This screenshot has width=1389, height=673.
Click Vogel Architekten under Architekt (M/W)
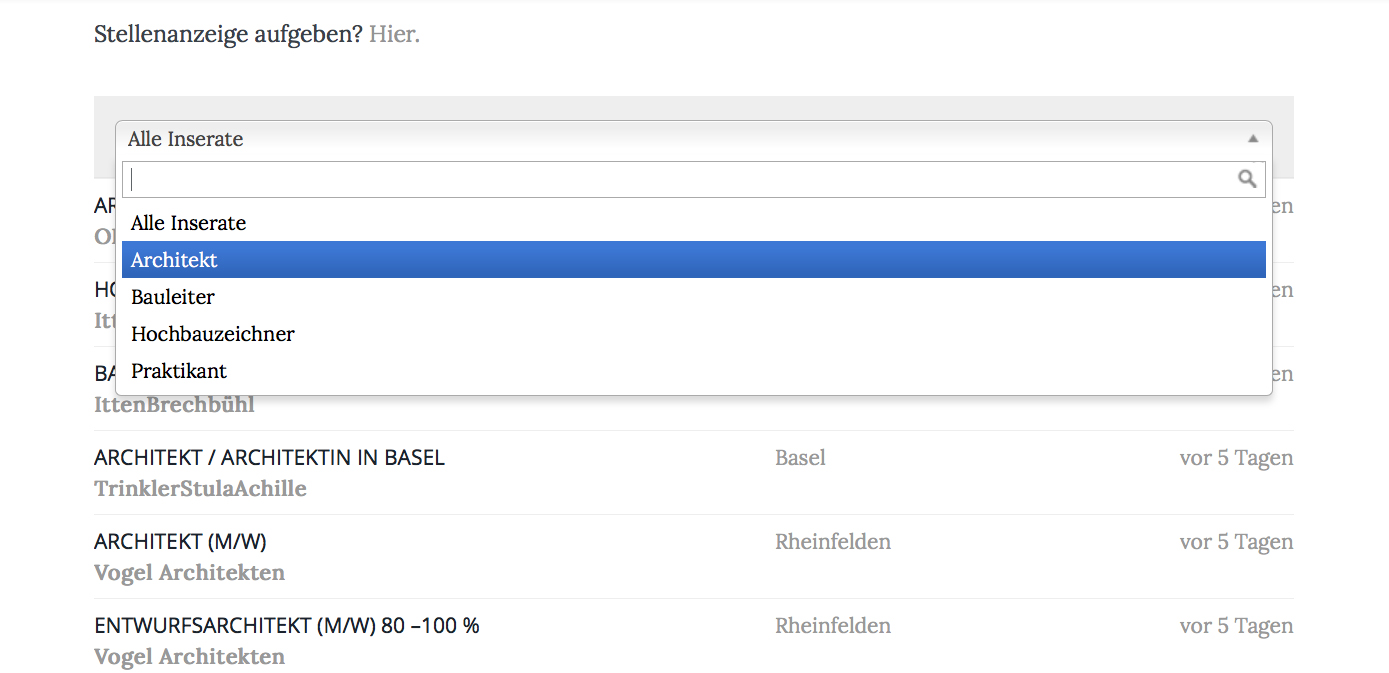pos(189,573)
